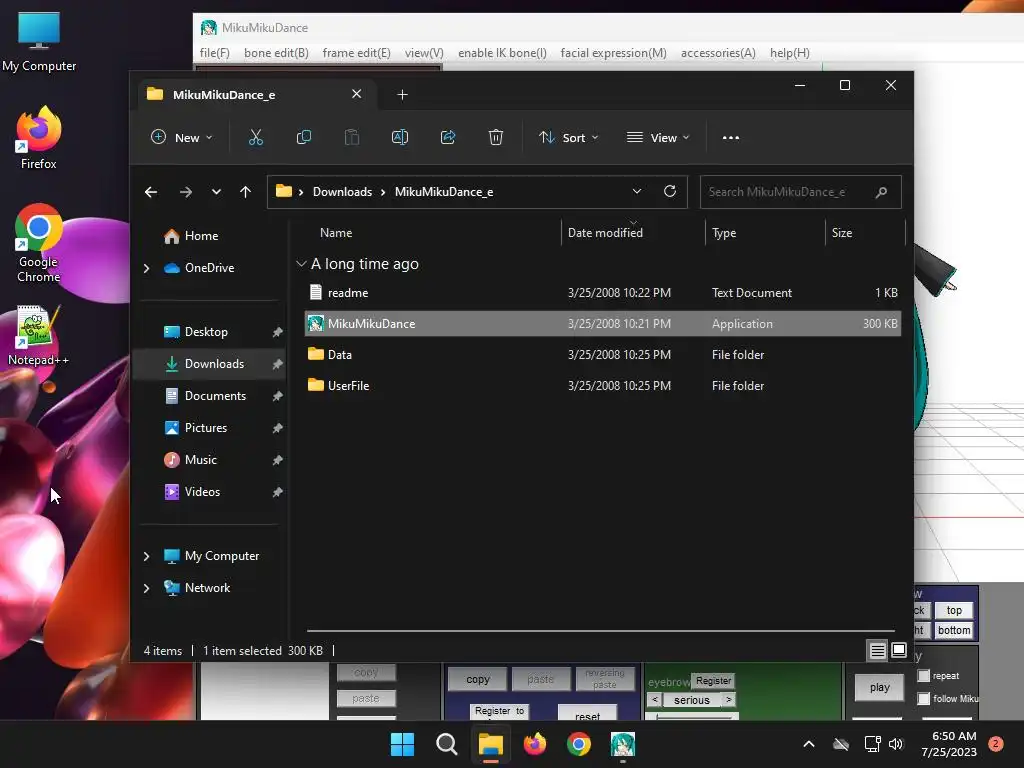Open the help(H) menu in MikuMikuDance
This screenshot has height=768, width=1024.
click(790, 53)
